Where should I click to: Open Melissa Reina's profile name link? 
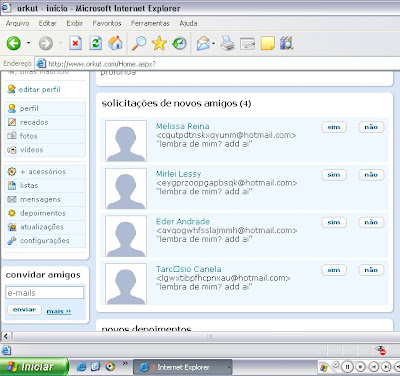click(x=183, y=126)
